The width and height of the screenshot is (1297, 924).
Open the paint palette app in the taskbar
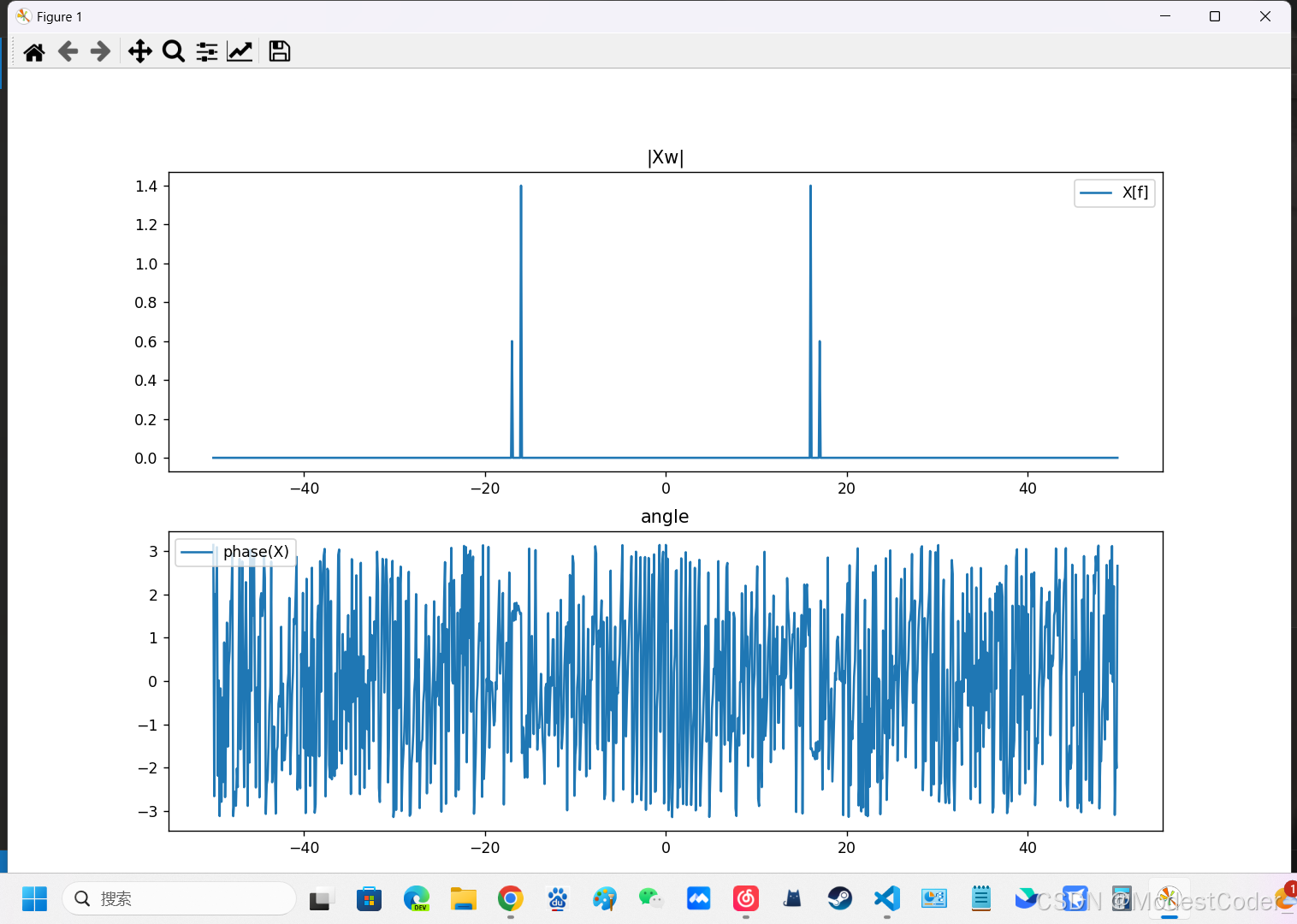[x=605, y=899]
